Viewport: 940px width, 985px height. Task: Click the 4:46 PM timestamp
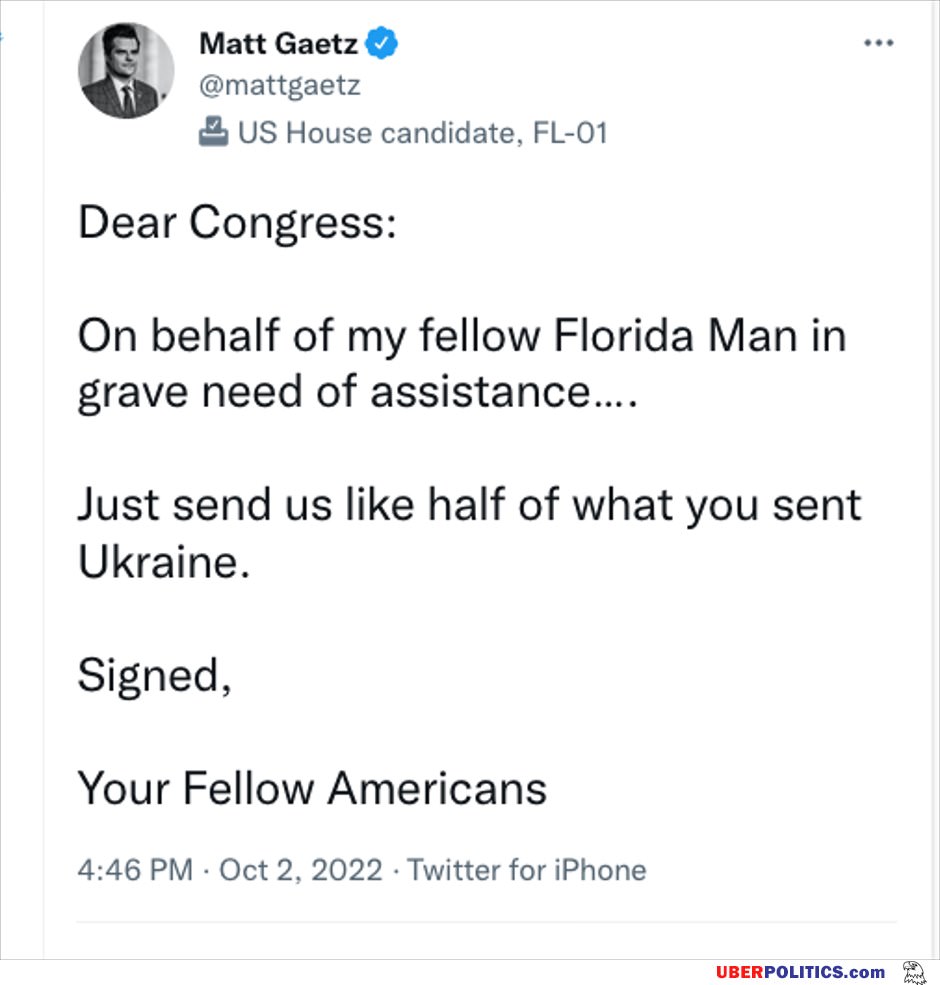135,869
